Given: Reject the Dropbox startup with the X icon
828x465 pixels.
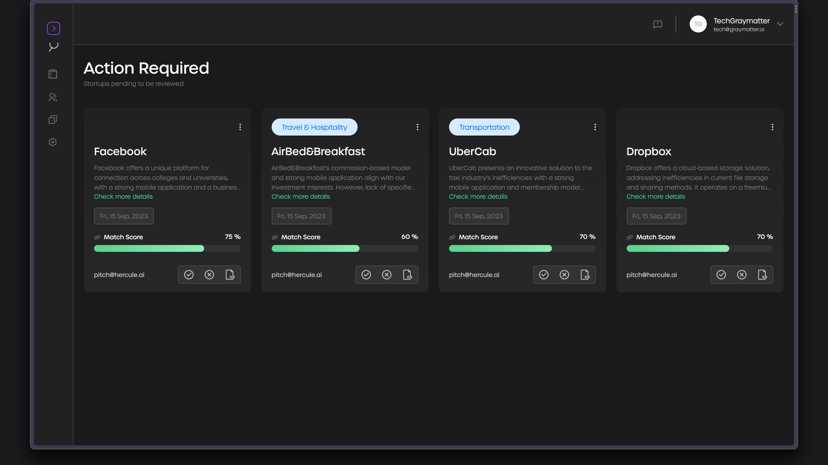Looking at the screenshot, I should pos(741,274).
